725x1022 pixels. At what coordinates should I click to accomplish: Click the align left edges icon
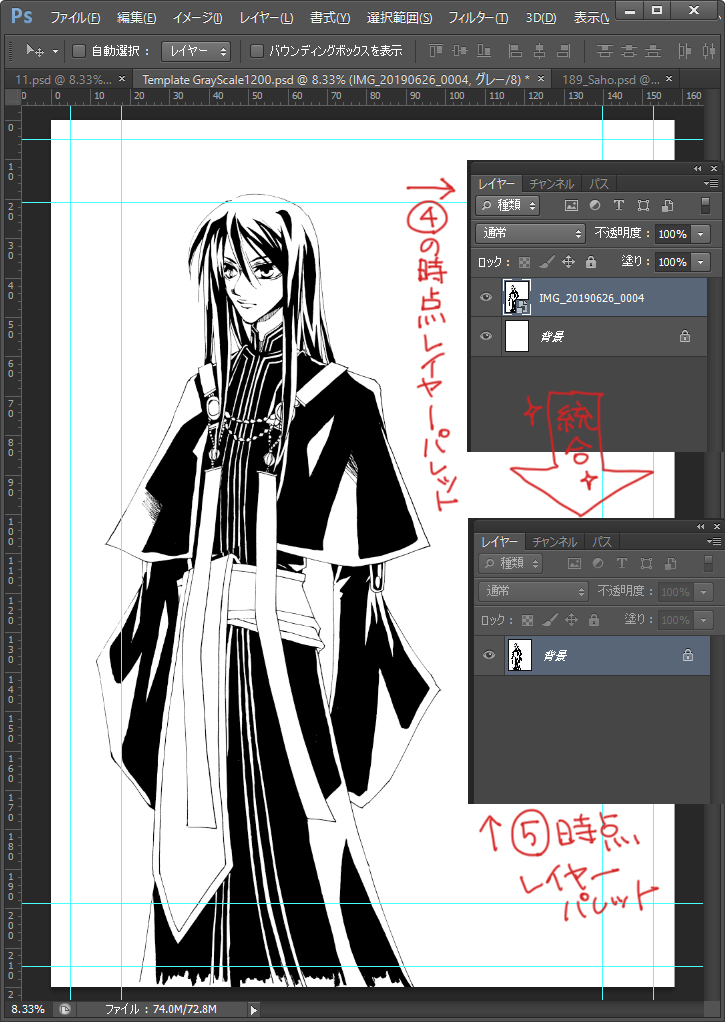(x=515, y=50)
